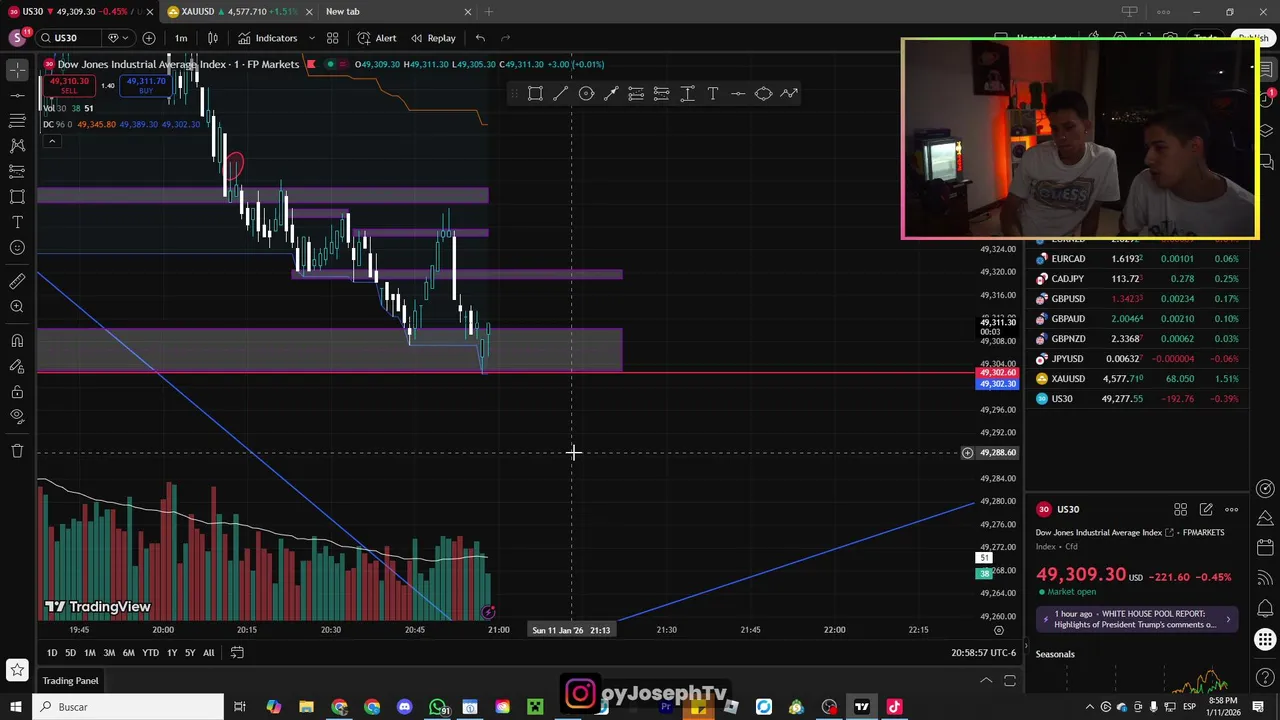The height and width of the screenshot is (720, 1280).
Task: Open layout grid icon in US30 details panel
Action: click(x=1180, y=509)
